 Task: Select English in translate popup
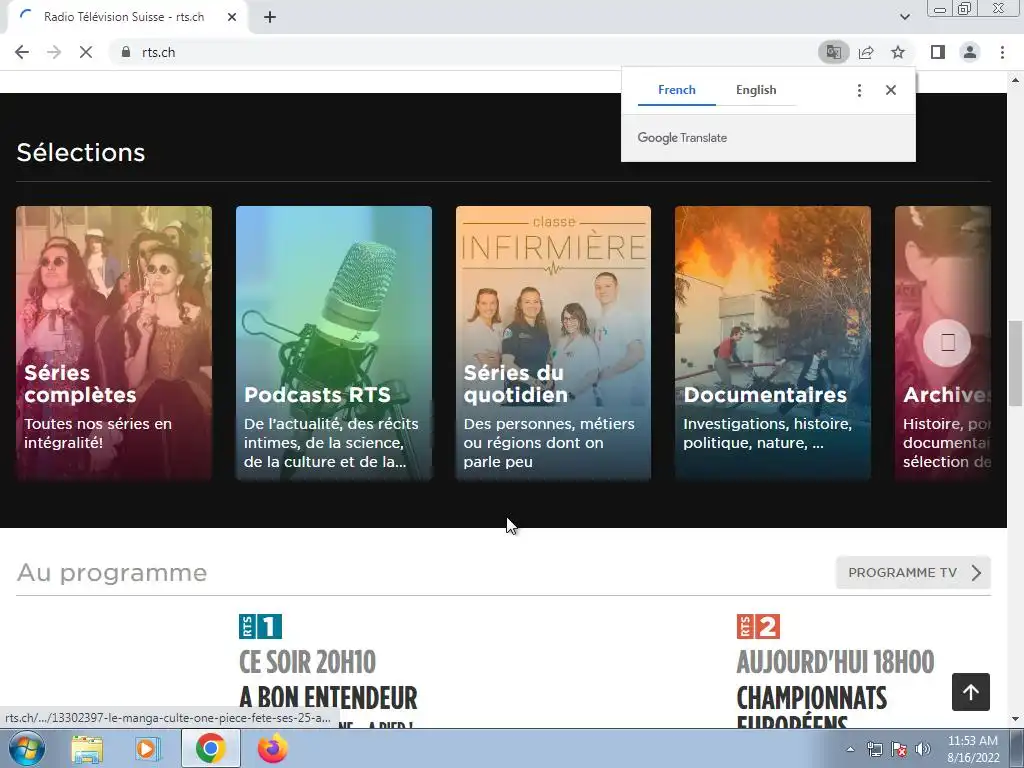(756, 90)
